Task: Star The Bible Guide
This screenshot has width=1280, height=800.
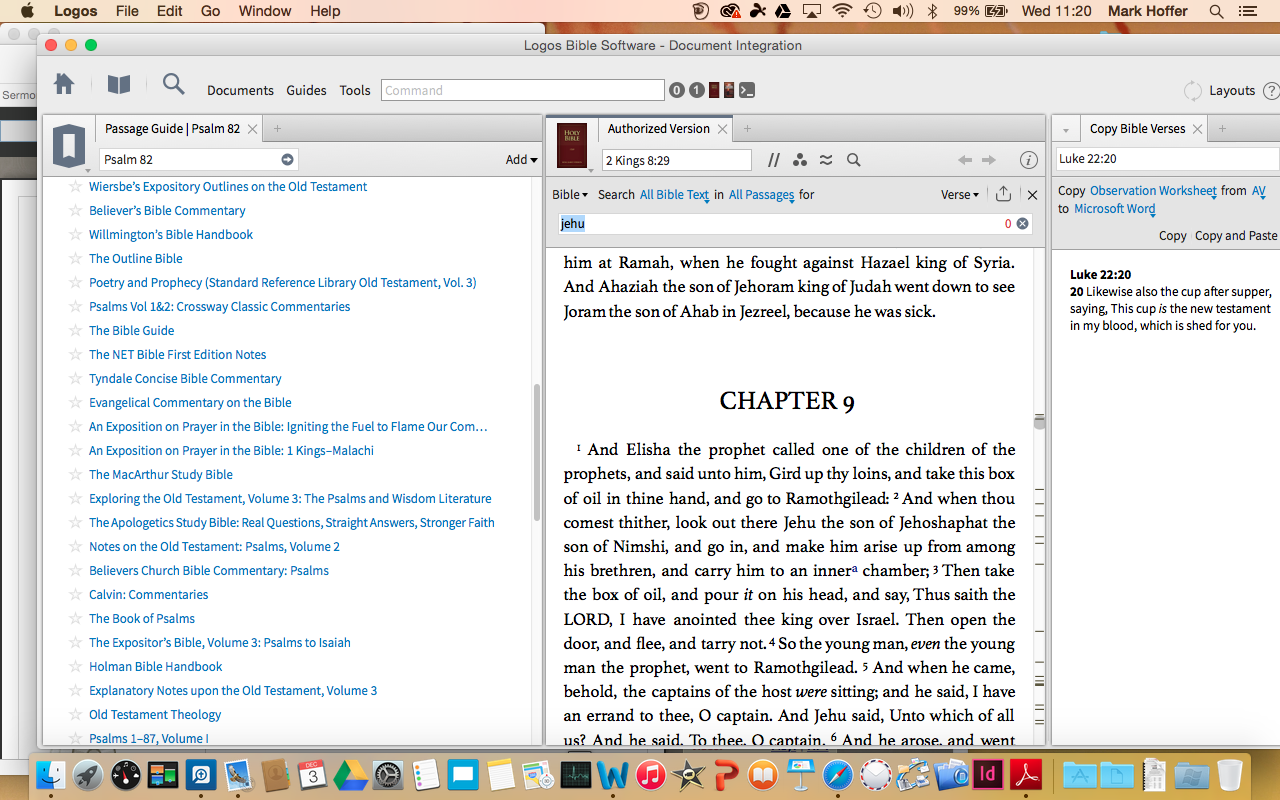Action: [74, 331]
